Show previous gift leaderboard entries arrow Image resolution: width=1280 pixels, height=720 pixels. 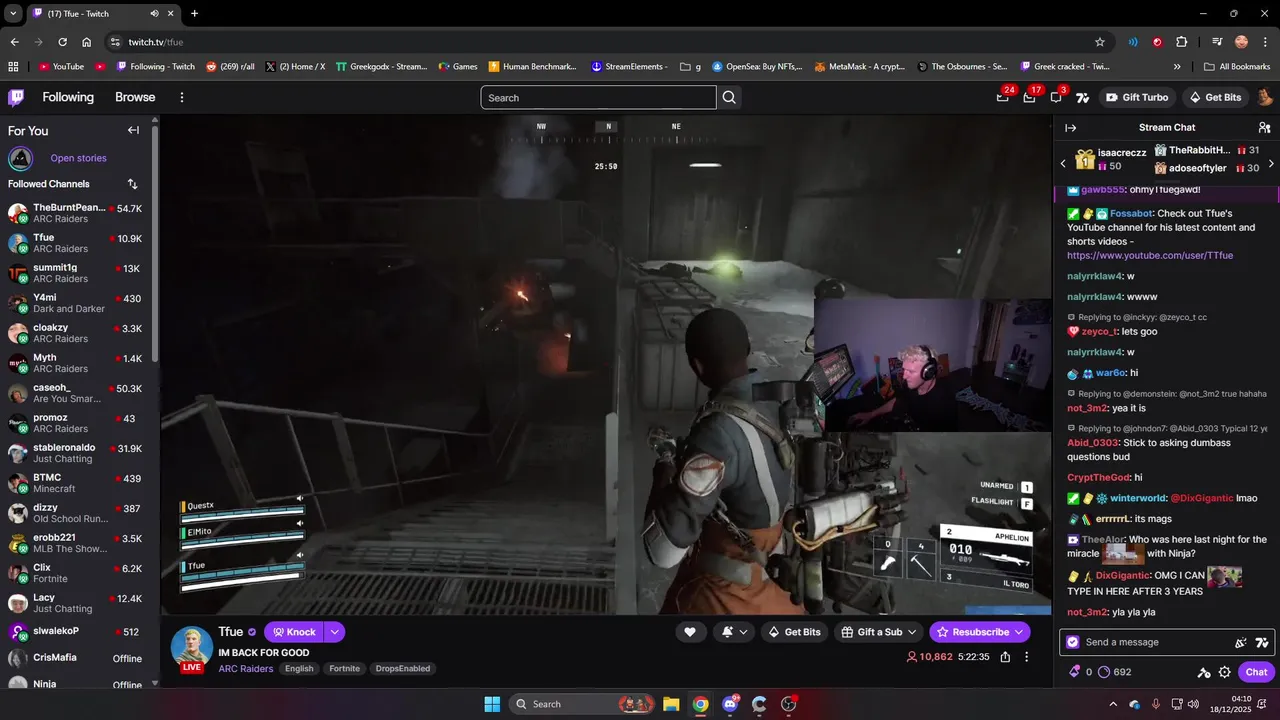[x=1063, y=163]
